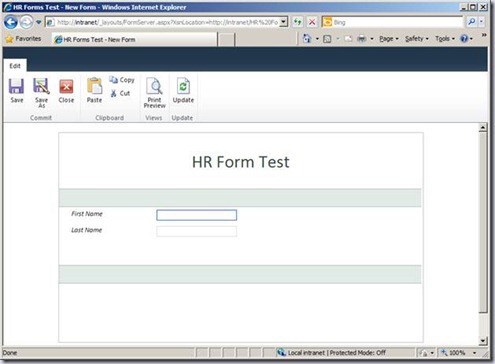The height and width of the screenshot is (364, 495).
Task: Click the Print toolbar icon
Action: 361,39
